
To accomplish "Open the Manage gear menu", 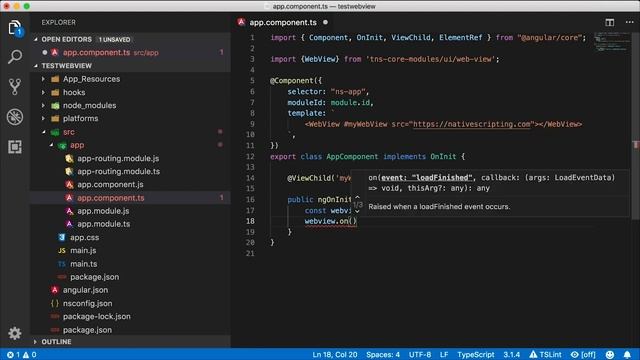I will coord(15,333).
